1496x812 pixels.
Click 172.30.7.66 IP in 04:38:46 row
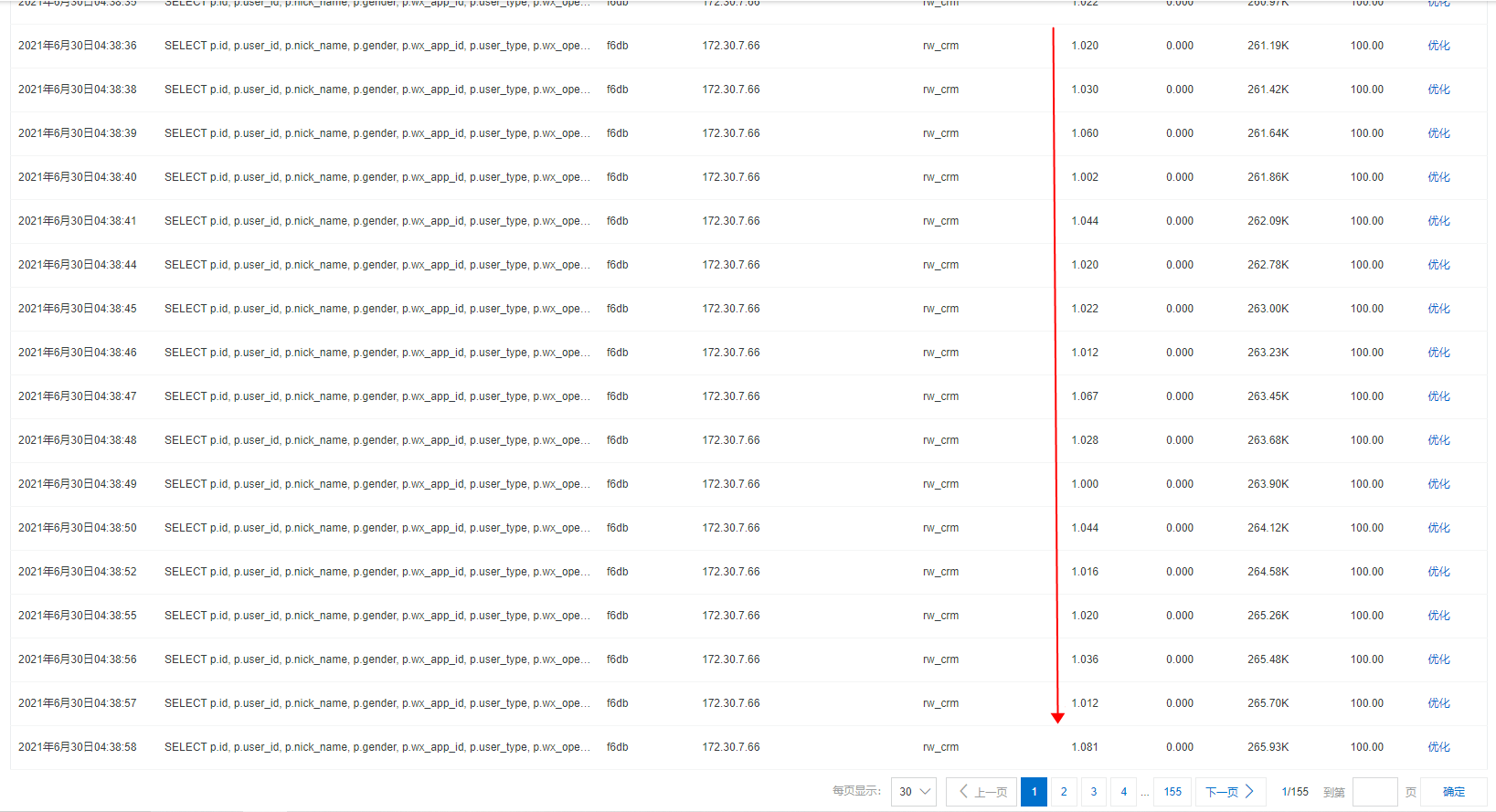[x=731, y=353]
